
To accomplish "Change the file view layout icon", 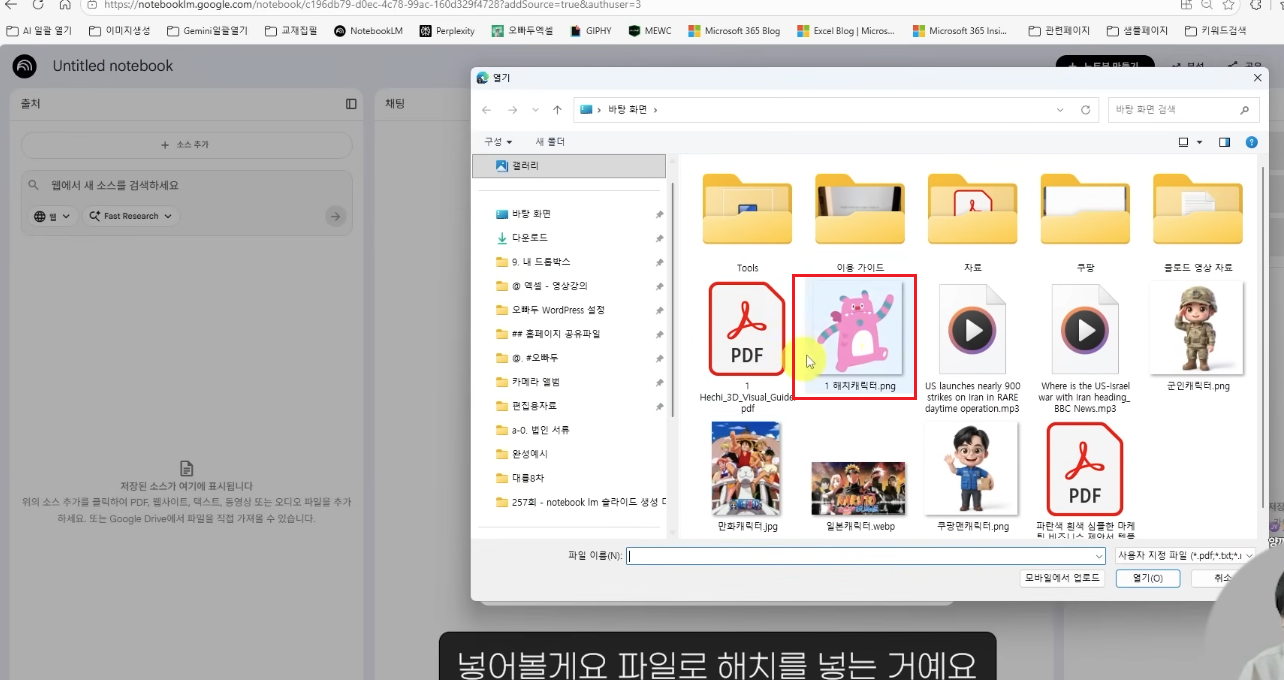I will tap(1184, 142).
